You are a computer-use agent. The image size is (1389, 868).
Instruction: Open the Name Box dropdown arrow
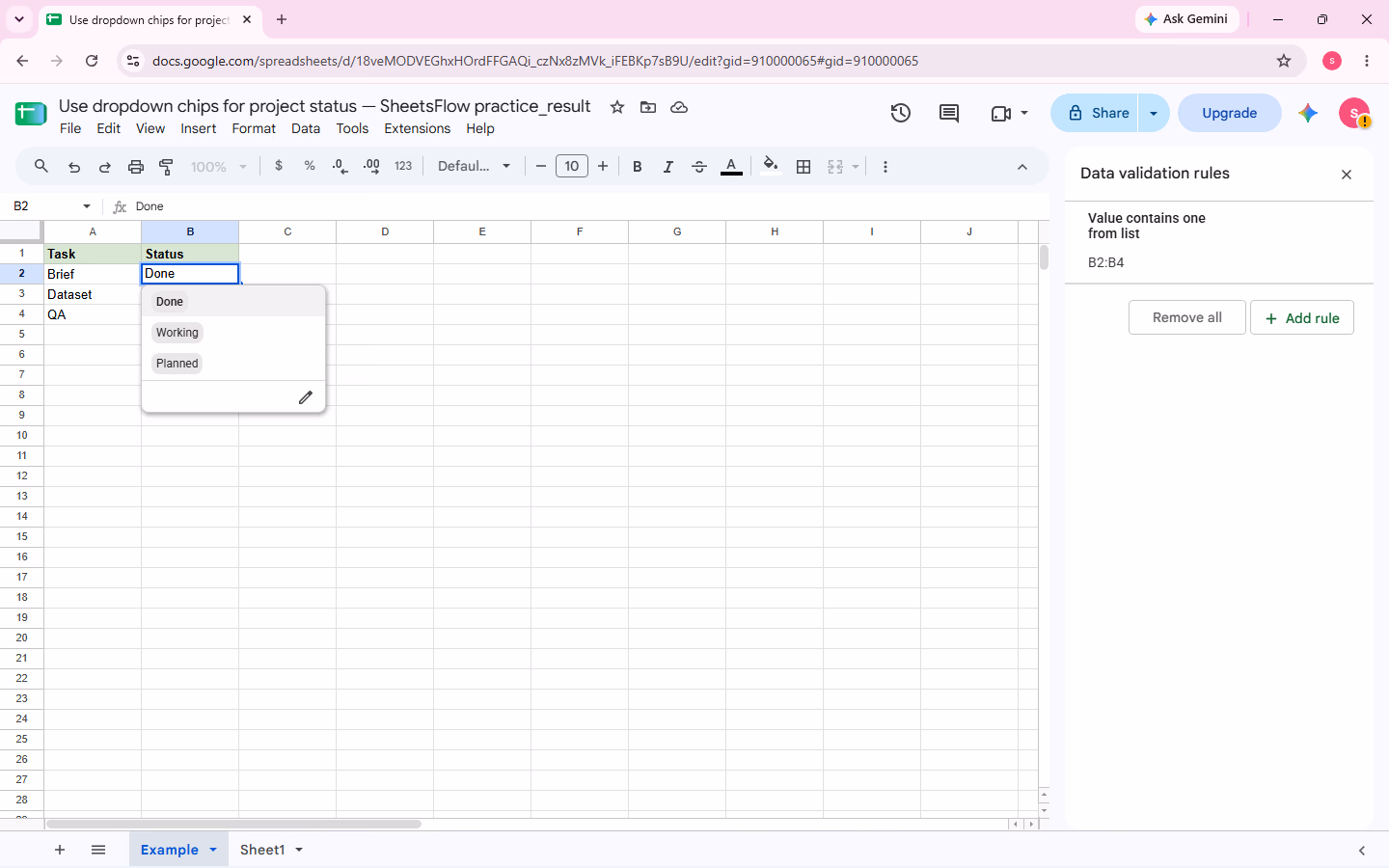[87, 206]
